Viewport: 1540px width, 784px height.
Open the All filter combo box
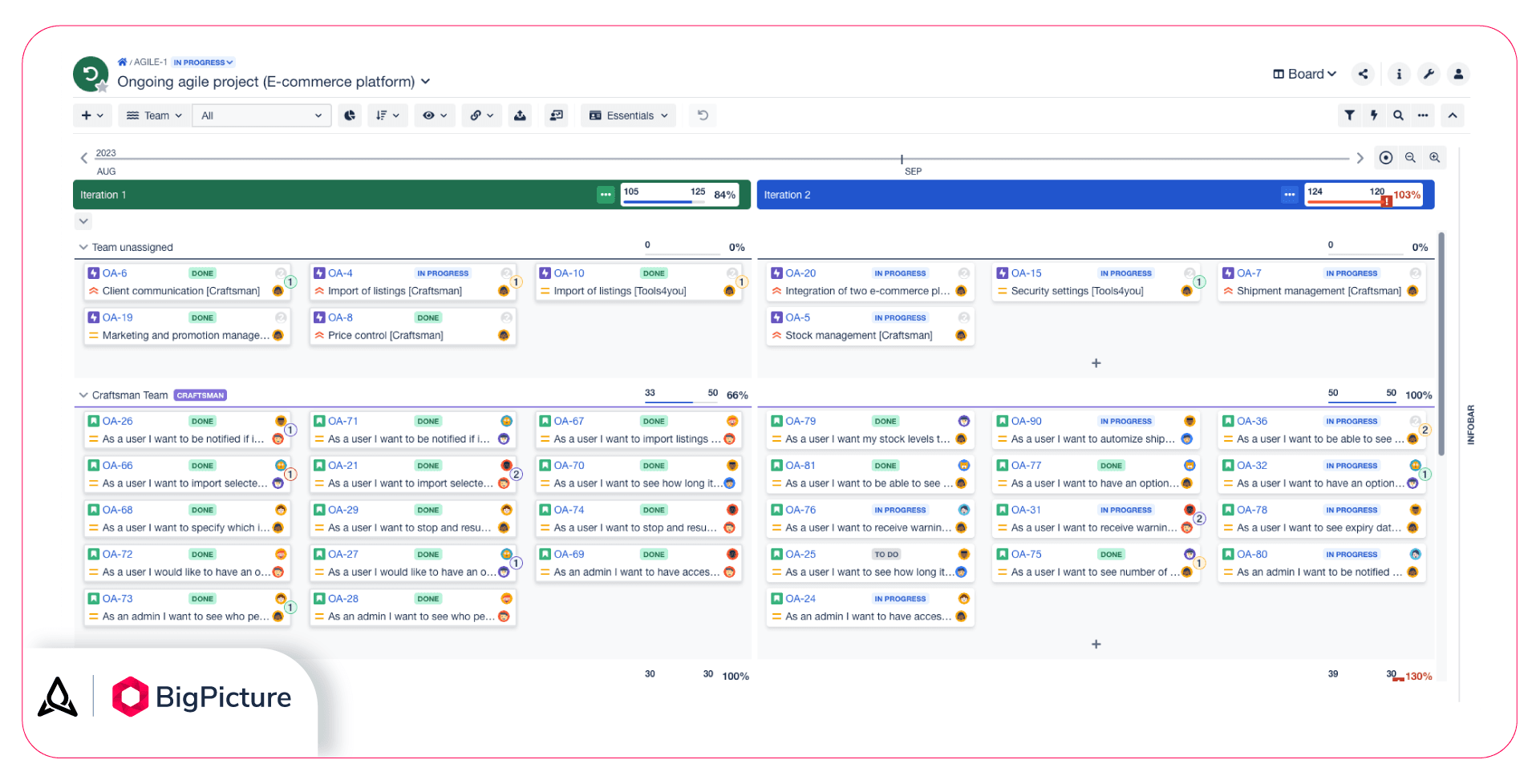click(x=261, y=115)
